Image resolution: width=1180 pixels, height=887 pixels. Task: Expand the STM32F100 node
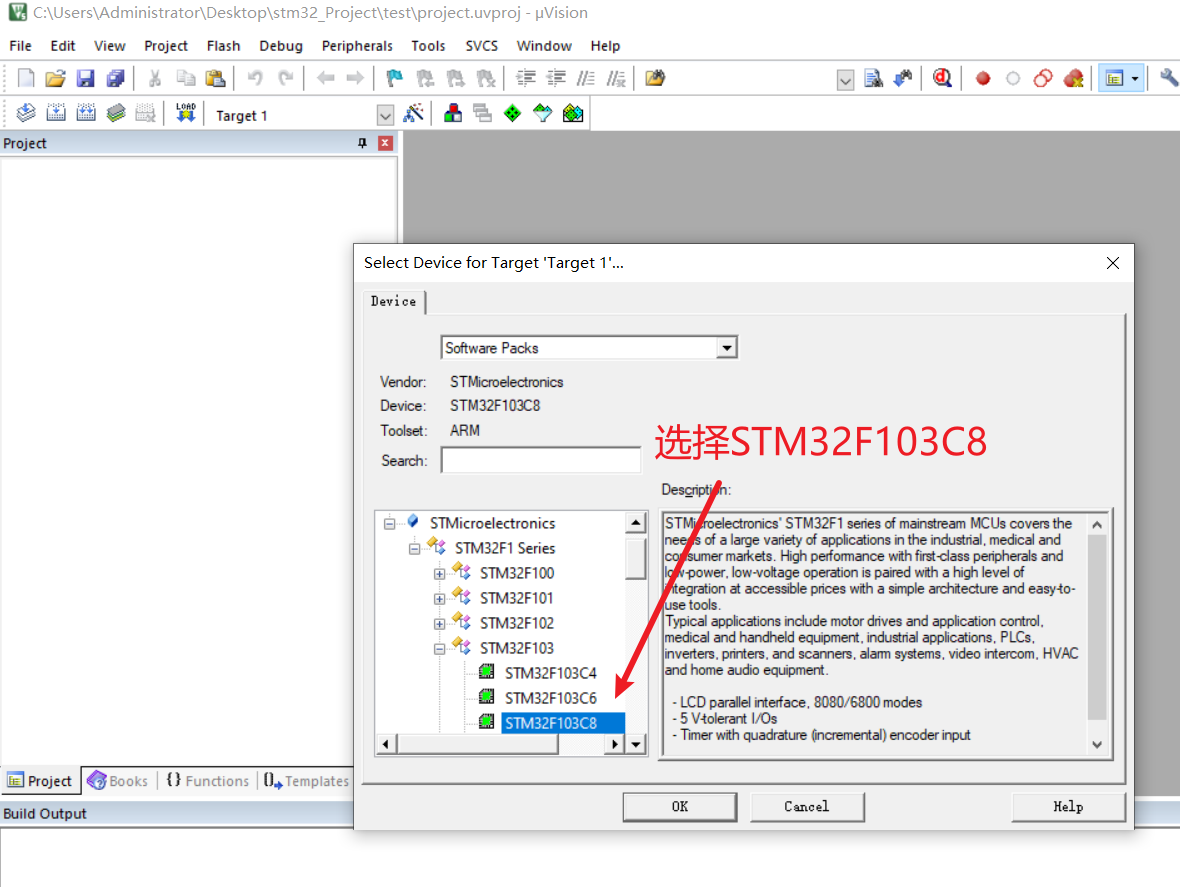click(x=439, y=574)
